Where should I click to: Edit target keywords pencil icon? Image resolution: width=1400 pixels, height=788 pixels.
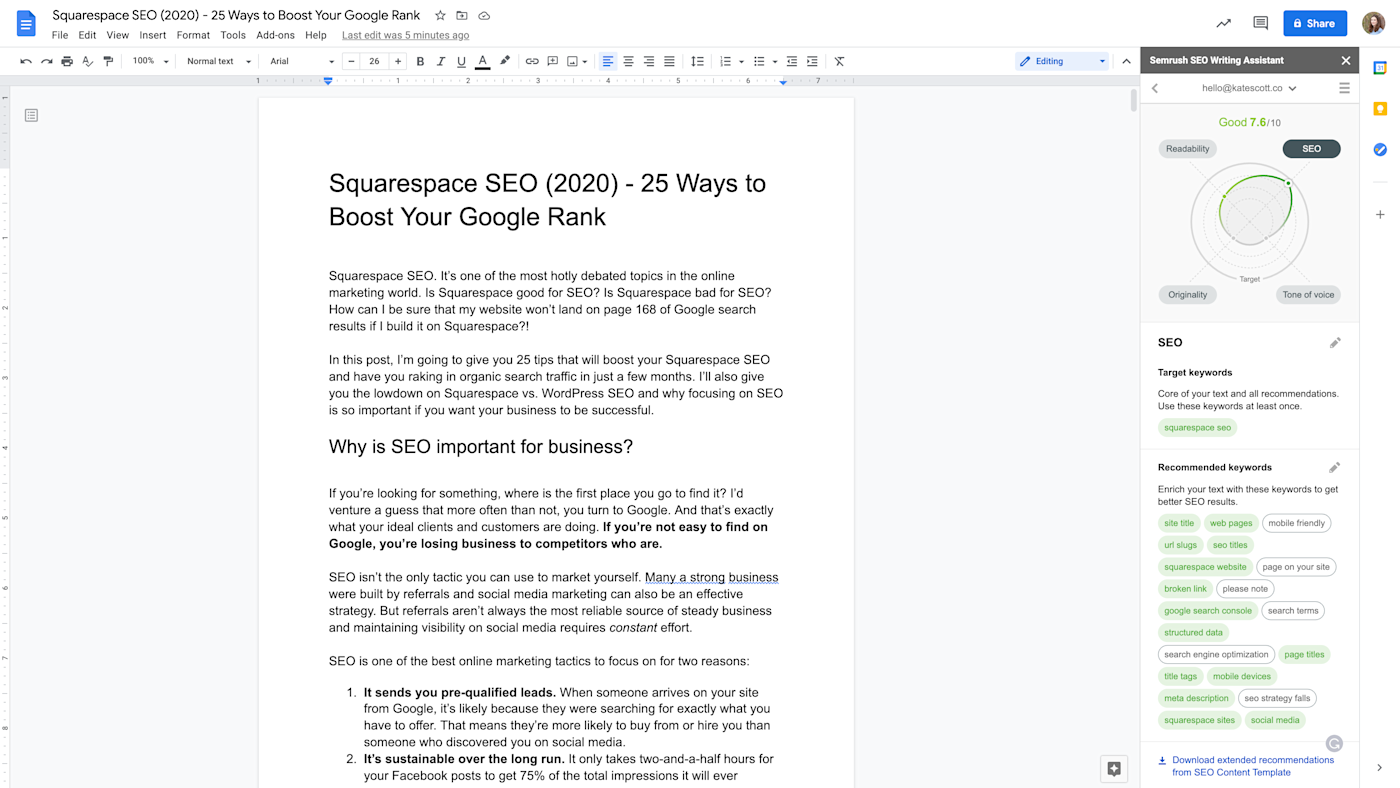[x=1335, y=343]
